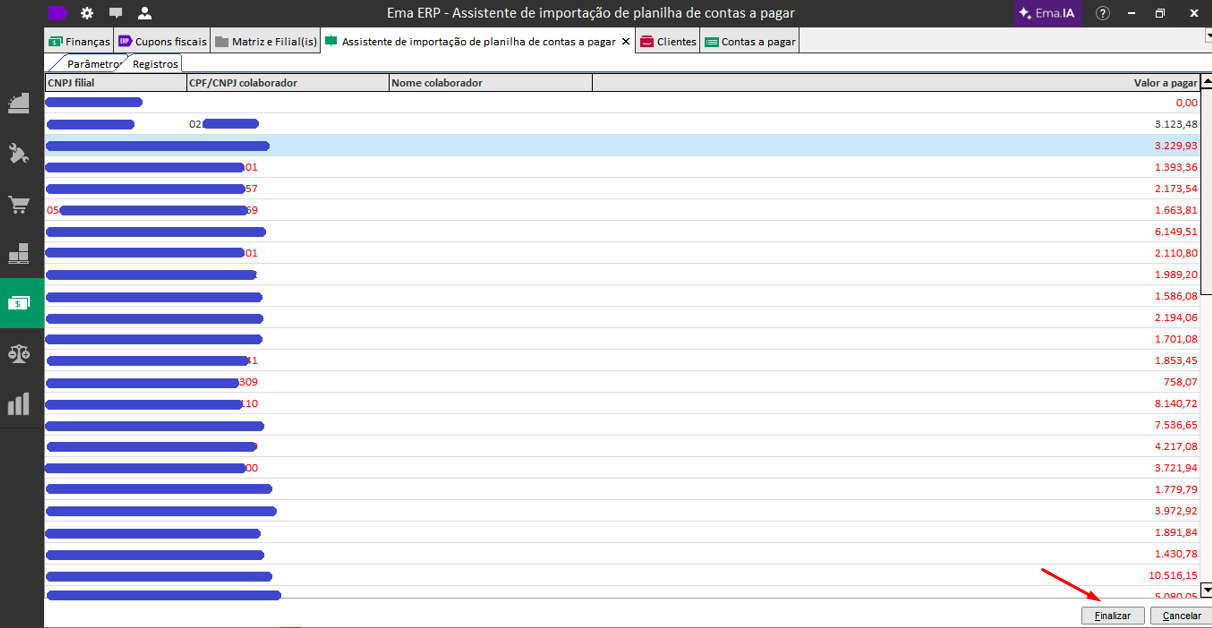Open the settings gear in title bar

click(87, 13)
